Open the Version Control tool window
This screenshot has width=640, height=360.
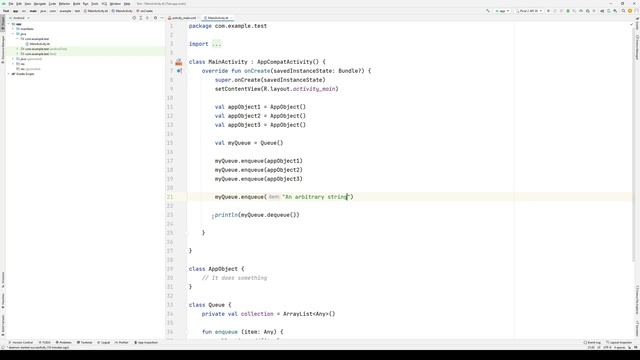click(21, 342)
